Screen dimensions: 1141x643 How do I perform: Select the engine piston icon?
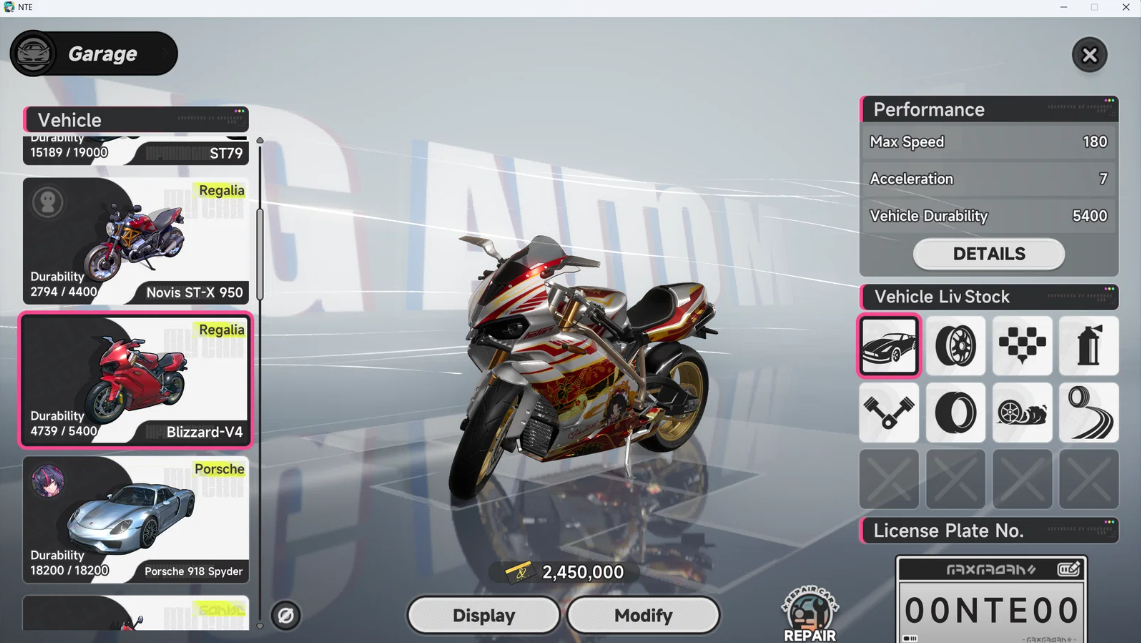(888, 412)
